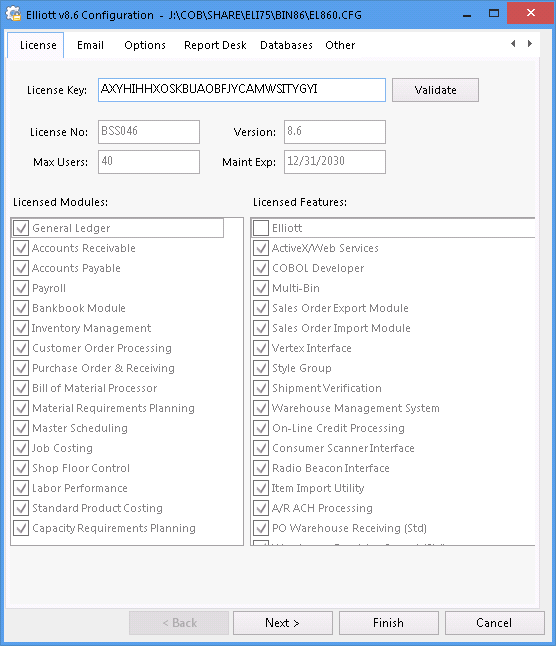Screen dimensions: 556x646
Task: Toggle the General Ledger checkbox
Action: (21, 228)
